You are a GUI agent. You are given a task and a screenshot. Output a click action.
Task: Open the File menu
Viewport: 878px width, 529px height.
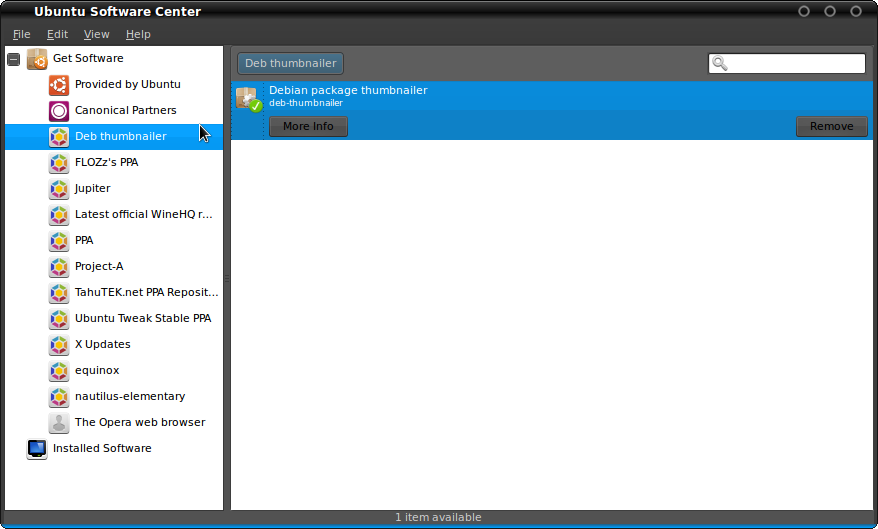click(x=21, y=34)
